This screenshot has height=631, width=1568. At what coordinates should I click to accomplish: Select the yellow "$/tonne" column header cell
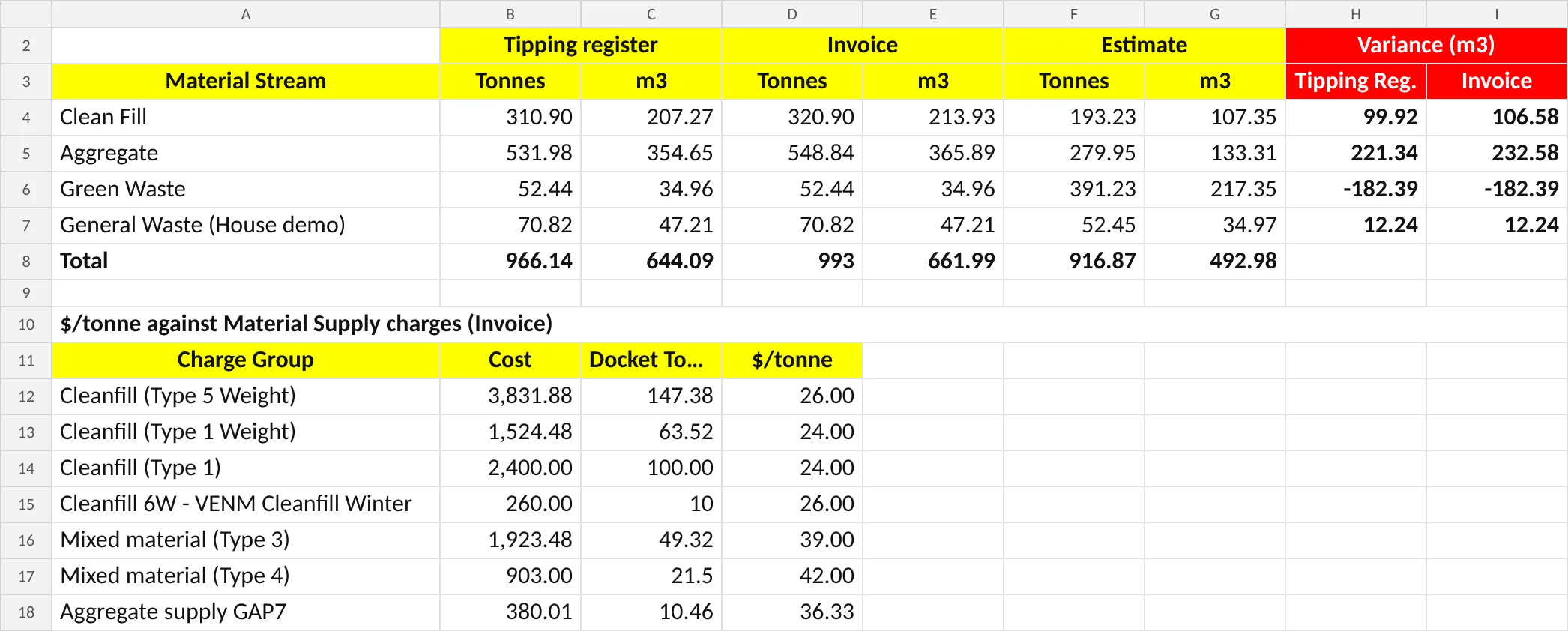[791, 360]
